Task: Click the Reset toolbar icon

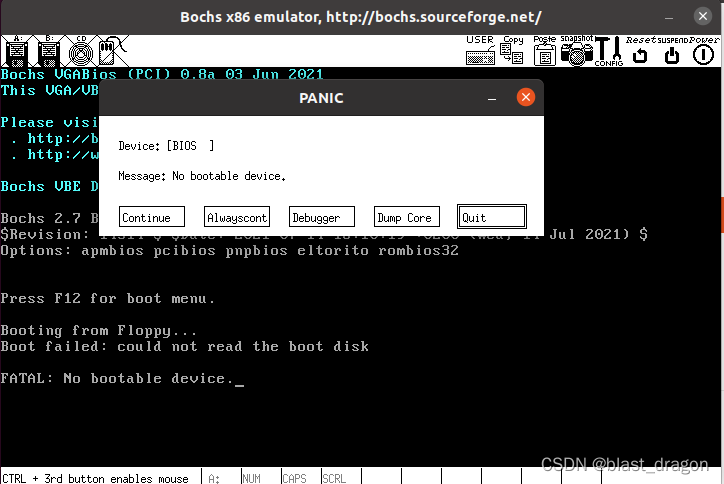Action: 640,51
